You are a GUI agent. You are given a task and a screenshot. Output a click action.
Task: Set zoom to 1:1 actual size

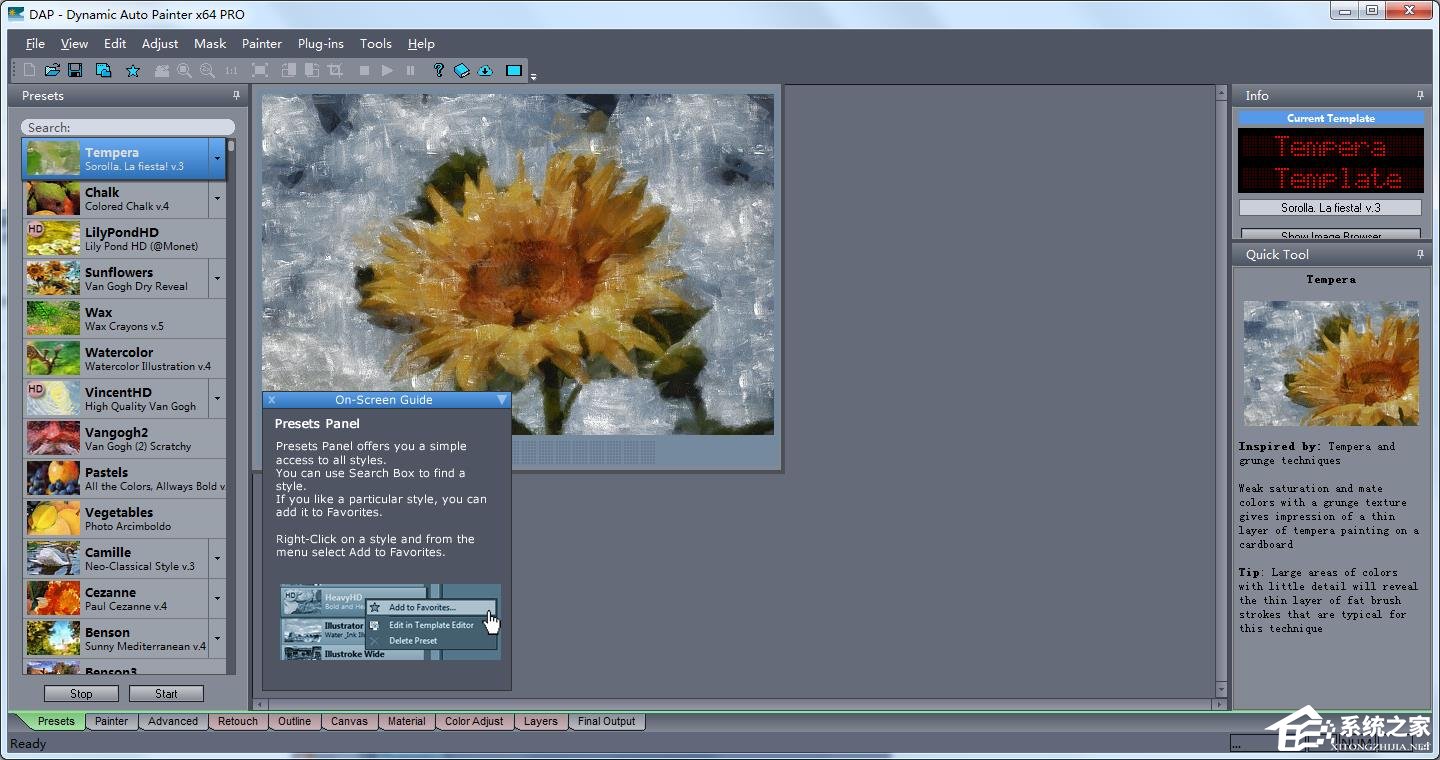click(231, 70)
